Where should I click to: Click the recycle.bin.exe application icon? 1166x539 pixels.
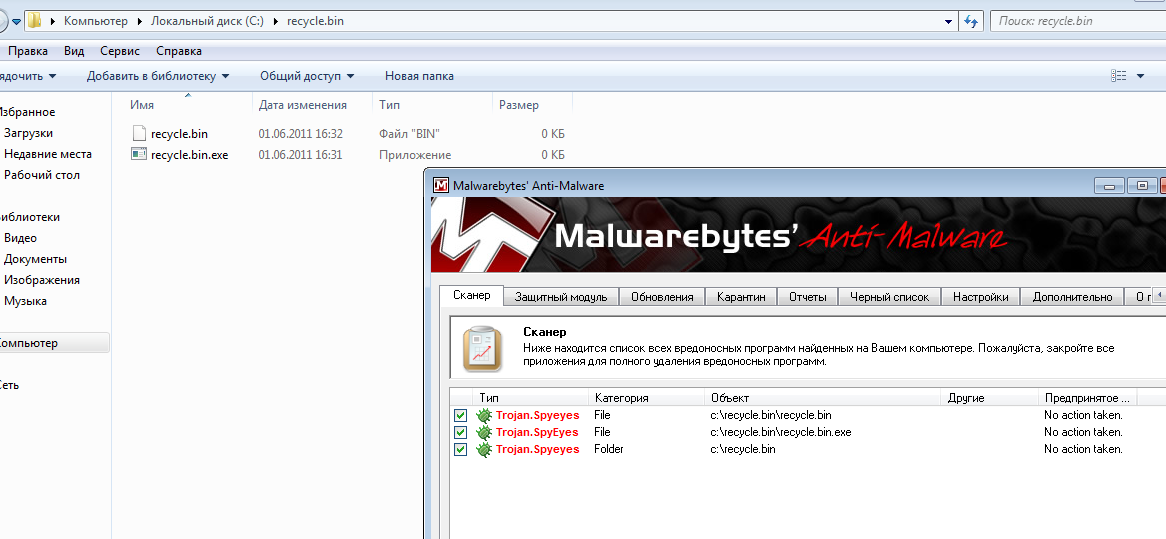click(138, 154)
